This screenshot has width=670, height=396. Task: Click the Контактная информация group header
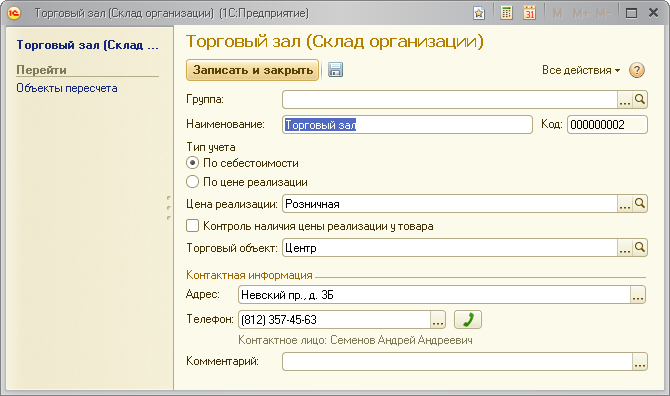coord(249,275)
